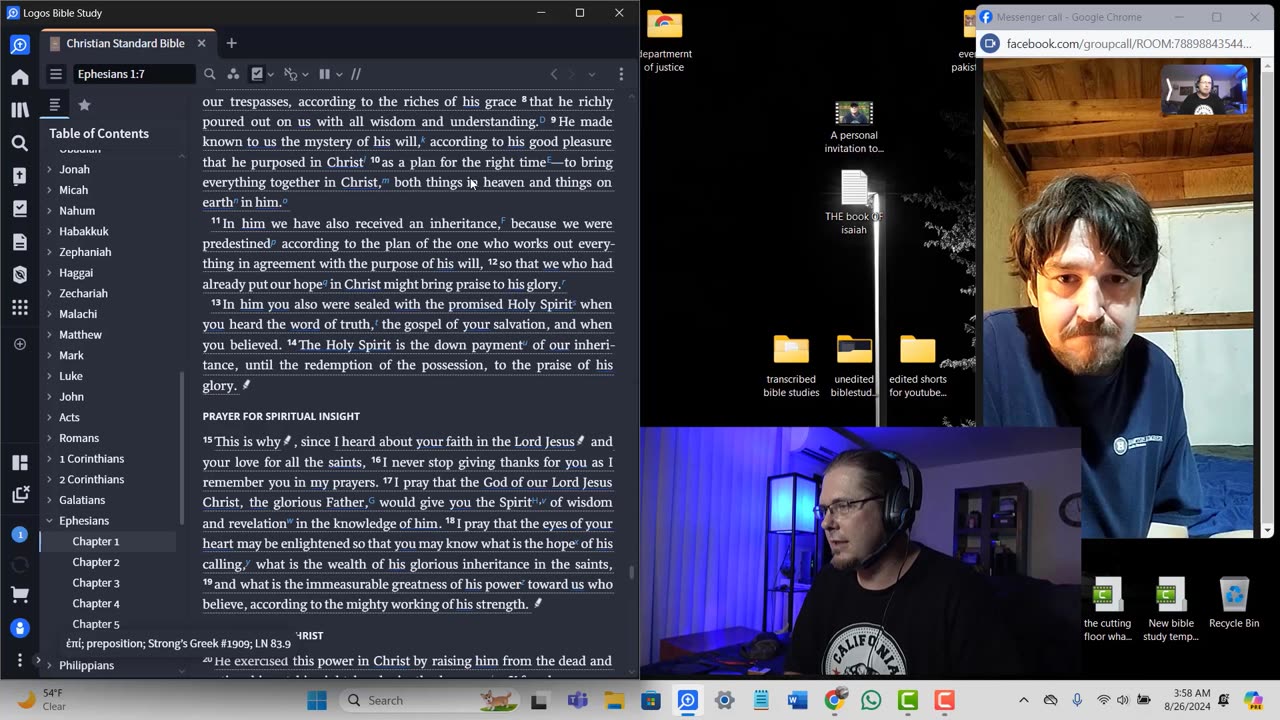
Task: Go back with the left arrow
Action: point(554,74)
